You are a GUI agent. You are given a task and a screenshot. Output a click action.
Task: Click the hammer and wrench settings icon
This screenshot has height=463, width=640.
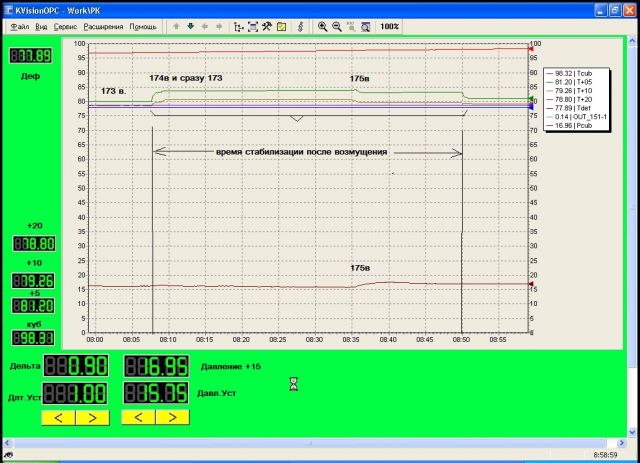(x=268, y=26)
